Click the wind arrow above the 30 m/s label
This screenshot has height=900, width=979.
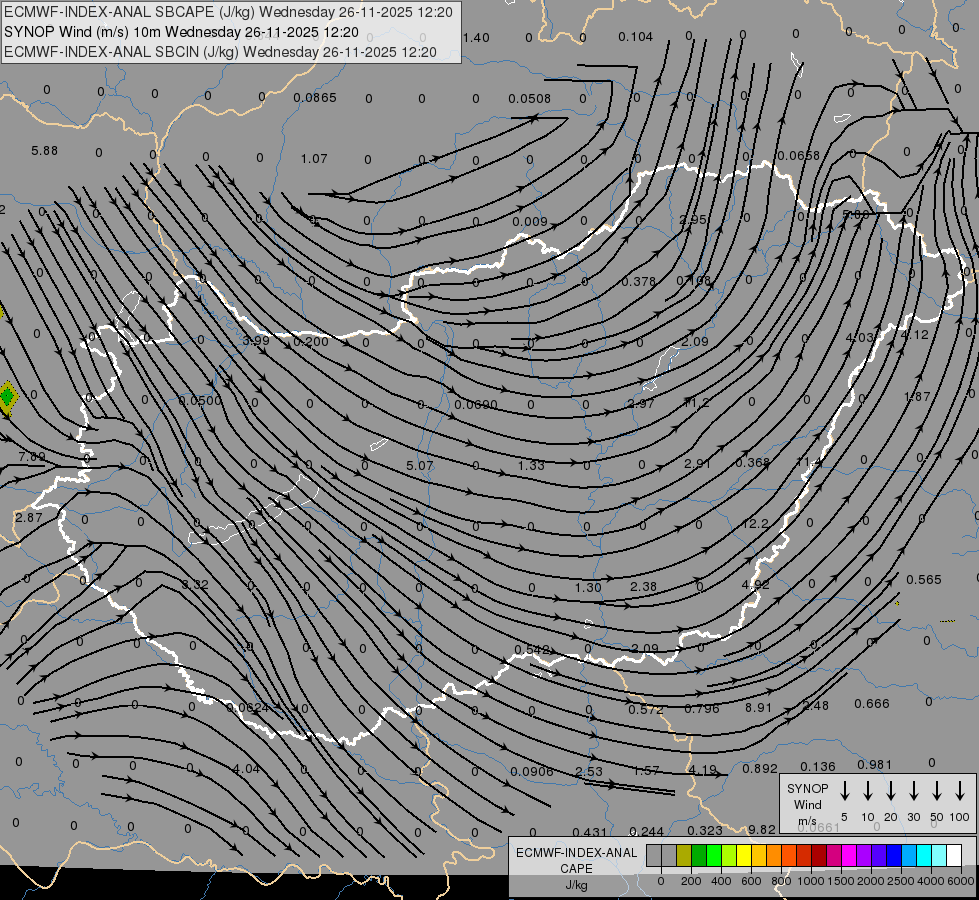(913, 791)
